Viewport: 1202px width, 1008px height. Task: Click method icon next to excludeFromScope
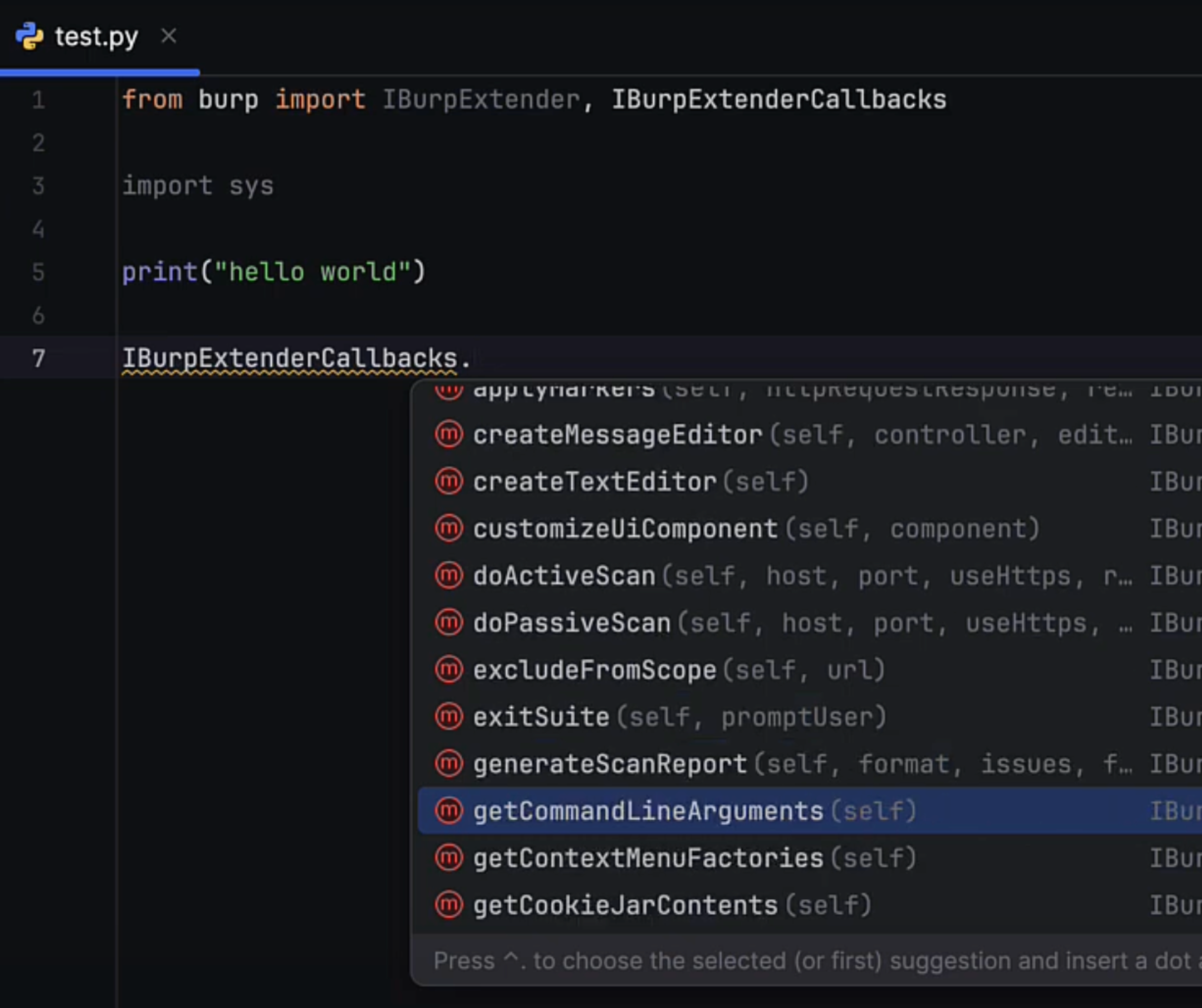[x=449, y=670]
